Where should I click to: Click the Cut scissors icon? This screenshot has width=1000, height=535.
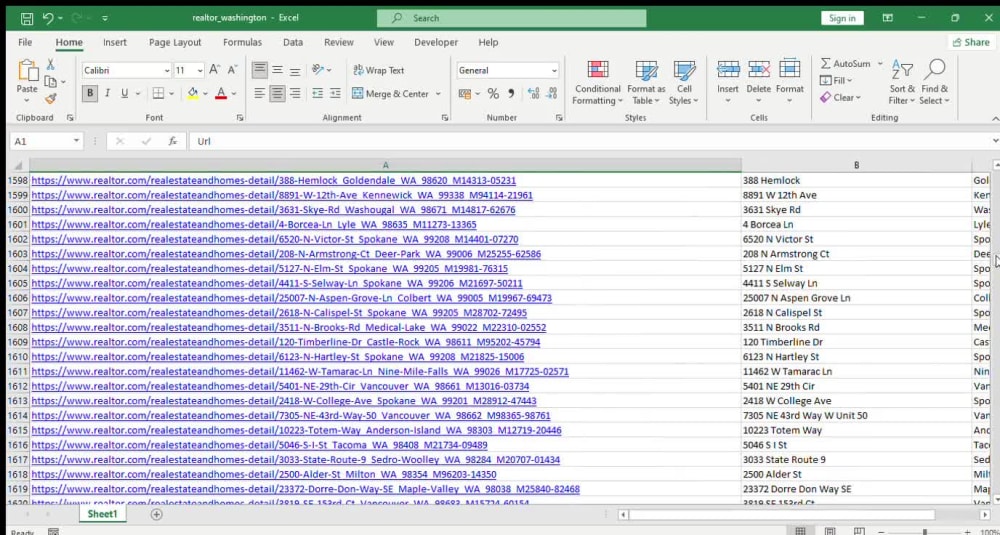coord(50,64)
